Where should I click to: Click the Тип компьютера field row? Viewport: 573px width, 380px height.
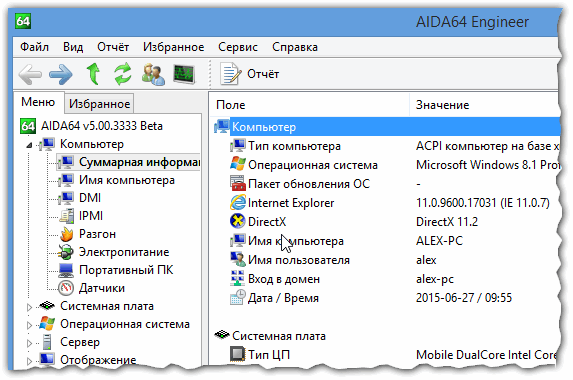294,146
